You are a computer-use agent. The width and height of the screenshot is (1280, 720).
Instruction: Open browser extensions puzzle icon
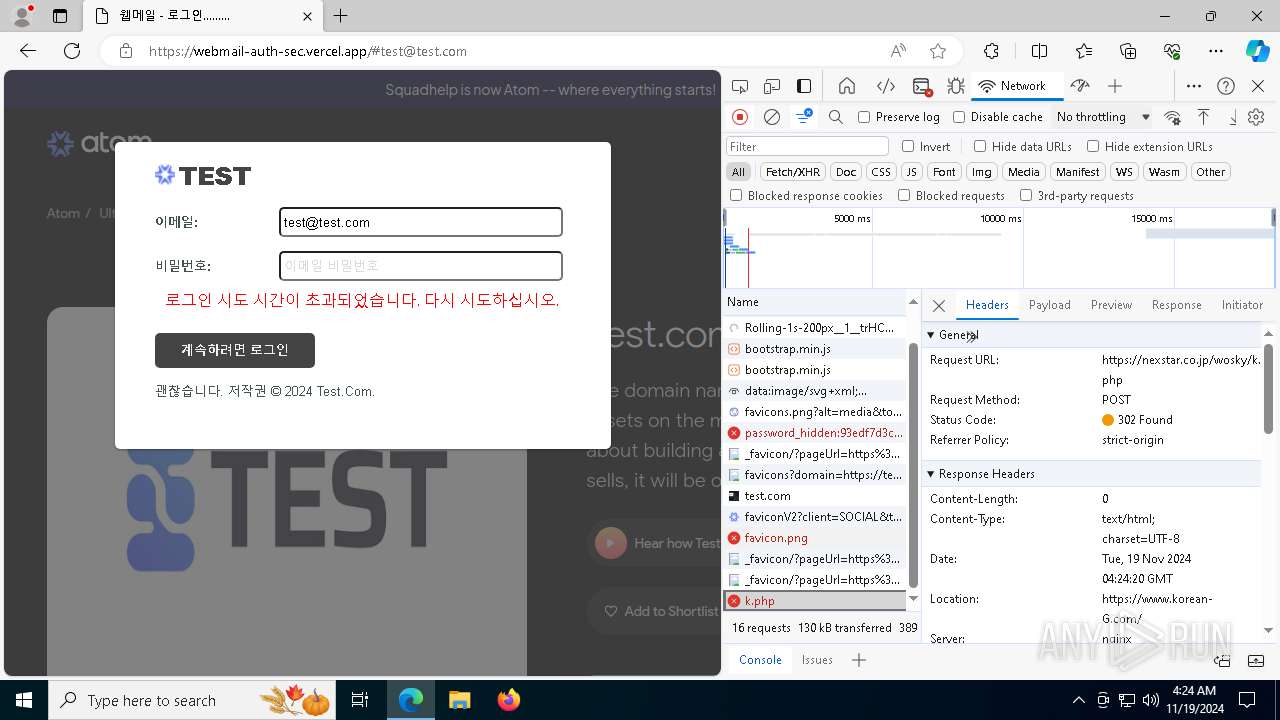[991, 51]
